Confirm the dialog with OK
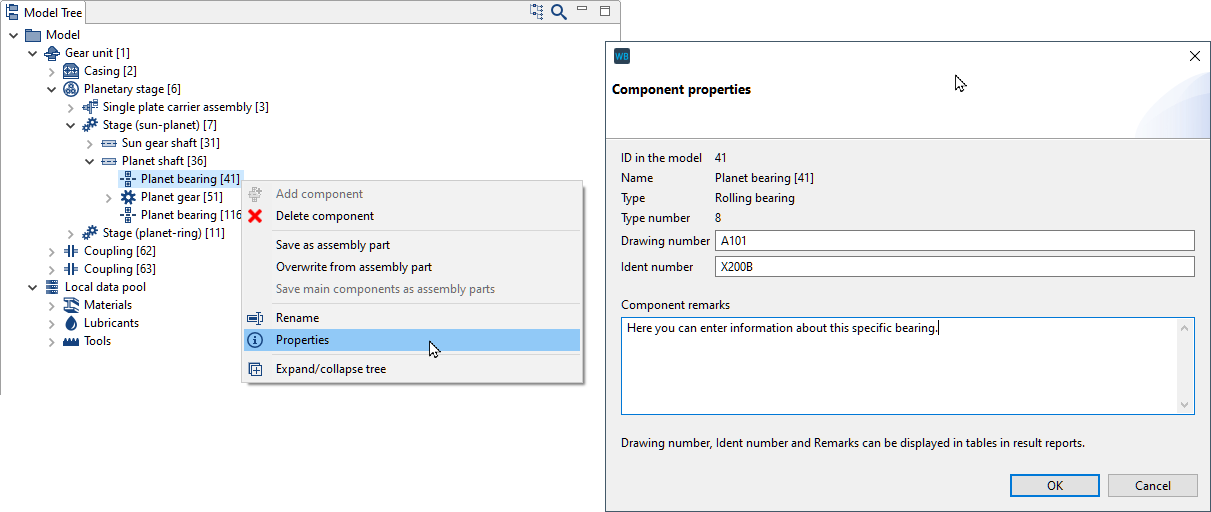1211x512 pixels. (x=1054, y=485)
